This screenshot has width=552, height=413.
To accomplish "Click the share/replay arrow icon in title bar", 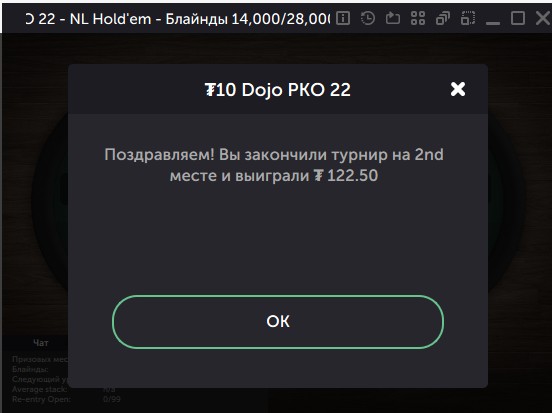I will (393, 18).
